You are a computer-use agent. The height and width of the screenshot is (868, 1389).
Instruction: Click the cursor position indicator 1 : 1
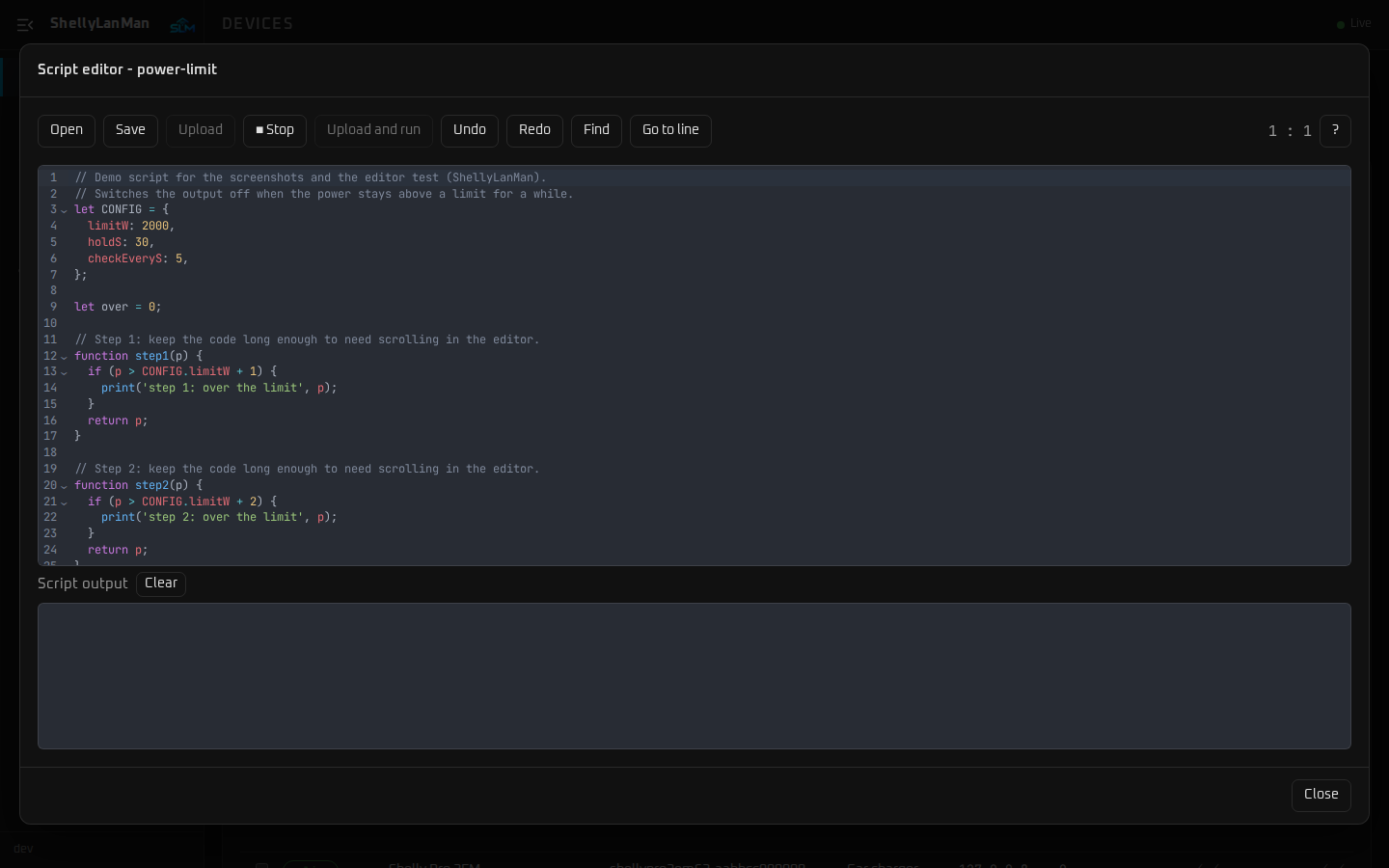click(x=1290, y=131)
